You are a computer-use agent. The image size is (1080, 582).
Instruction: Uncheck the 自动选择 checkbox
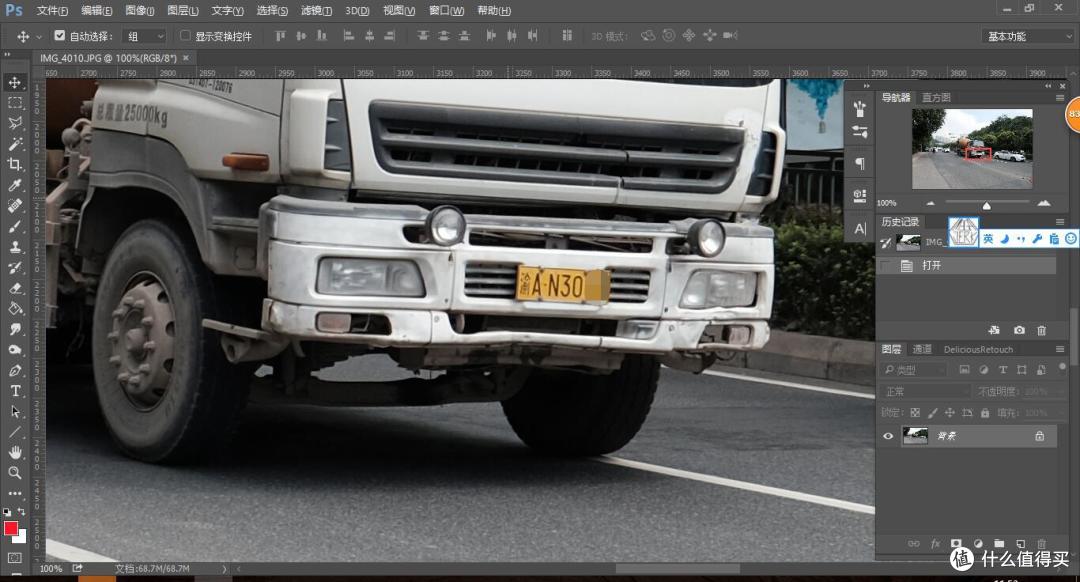coord(60,36)
